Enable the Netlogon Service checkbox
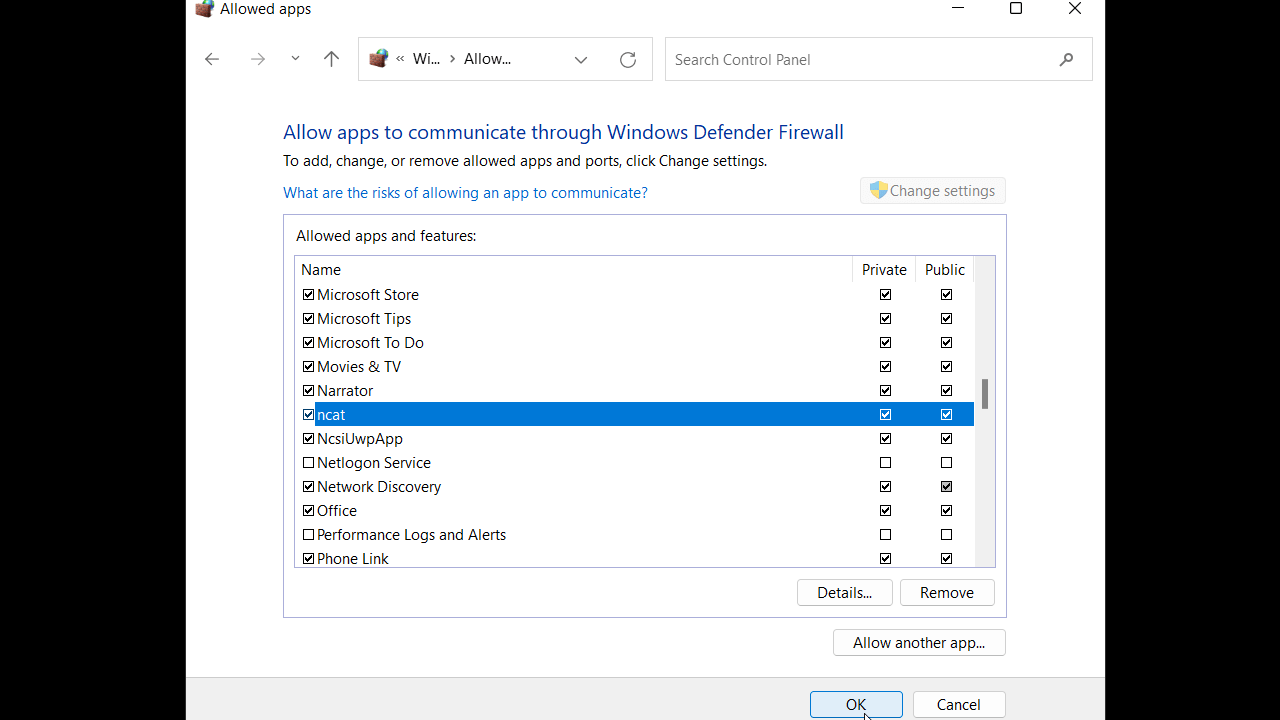 pos(308,462)
